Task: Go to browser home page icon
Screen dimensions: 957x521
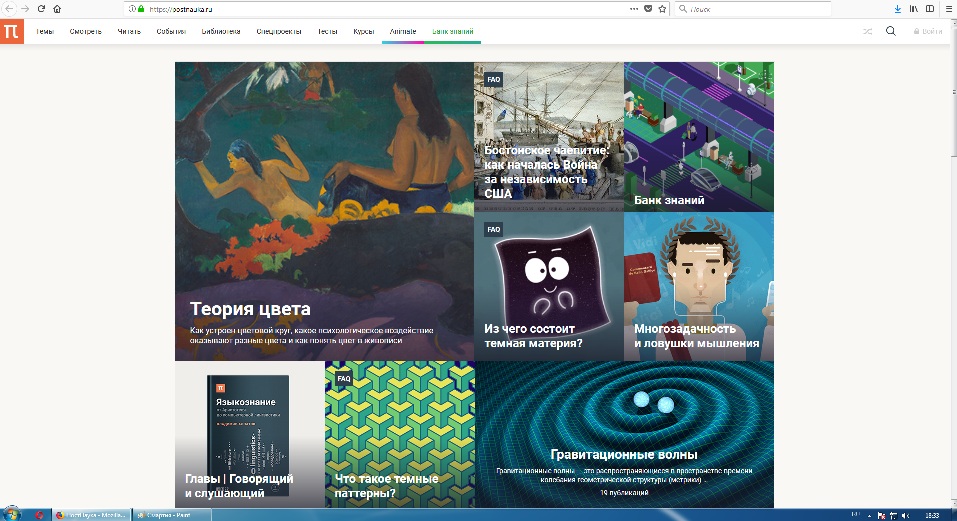Action: pos(56,8)
